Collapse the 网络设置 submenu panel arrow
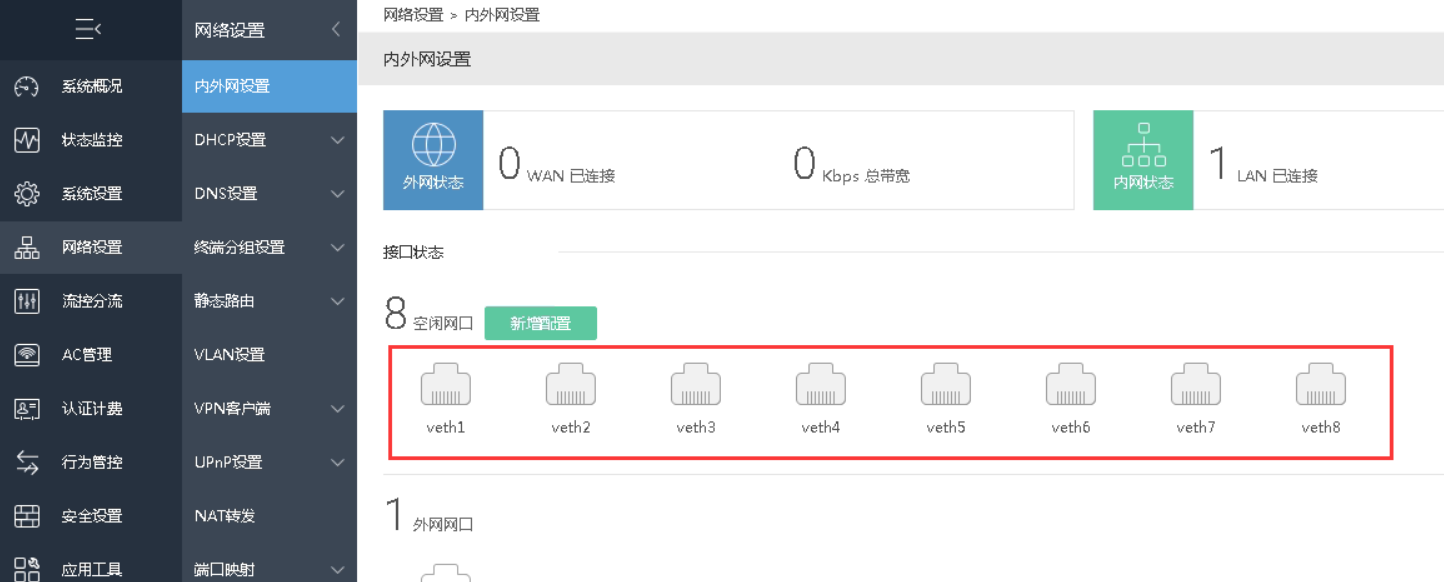Image resolution: width=1444 pixels, height=582 pixels. 337,30
